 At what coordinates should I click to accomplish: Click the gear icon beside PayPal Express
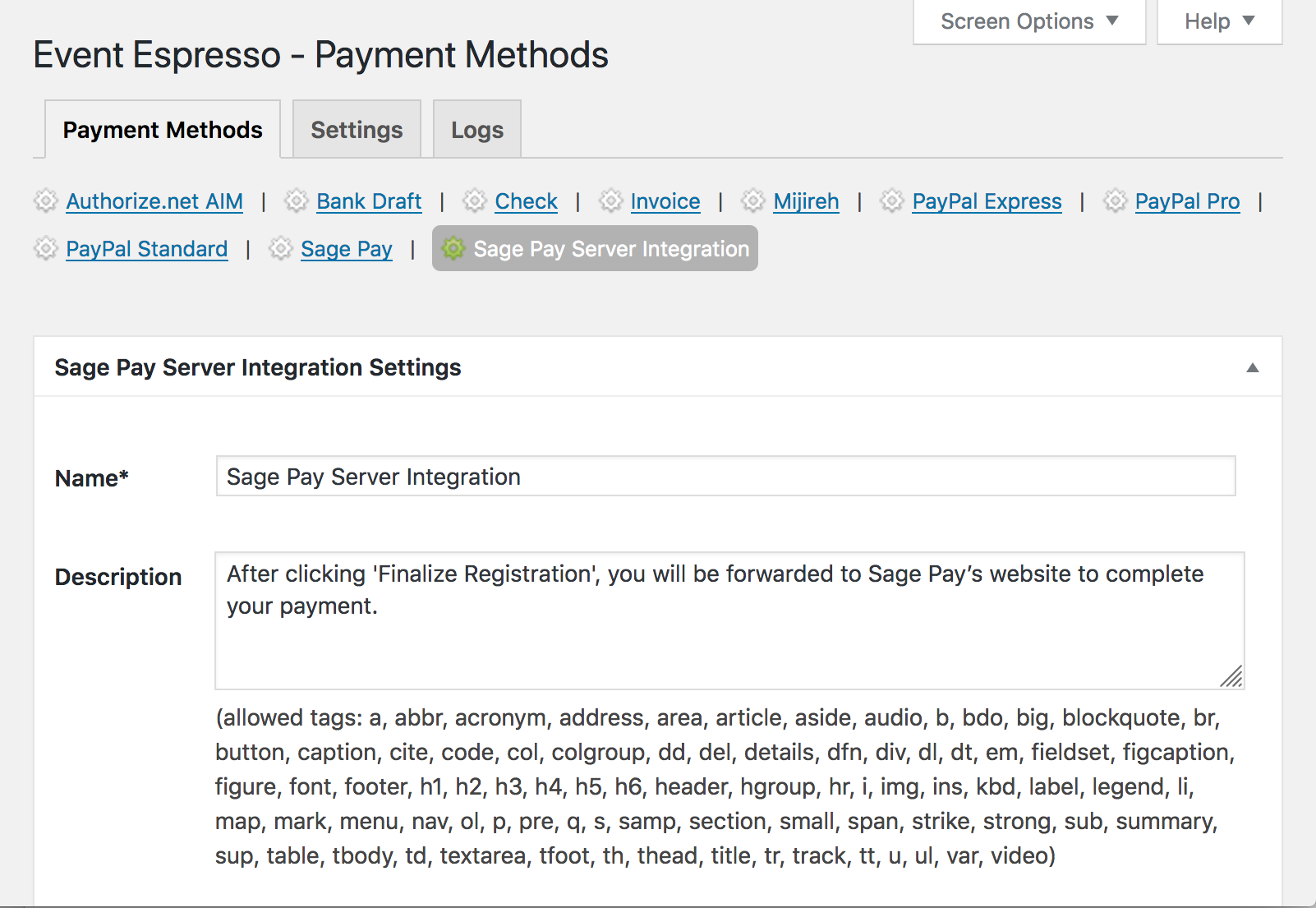[892, 200]
